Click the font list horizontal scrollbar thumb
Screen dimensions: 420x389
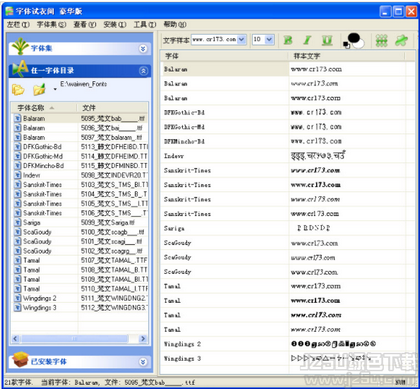(74, 338)
